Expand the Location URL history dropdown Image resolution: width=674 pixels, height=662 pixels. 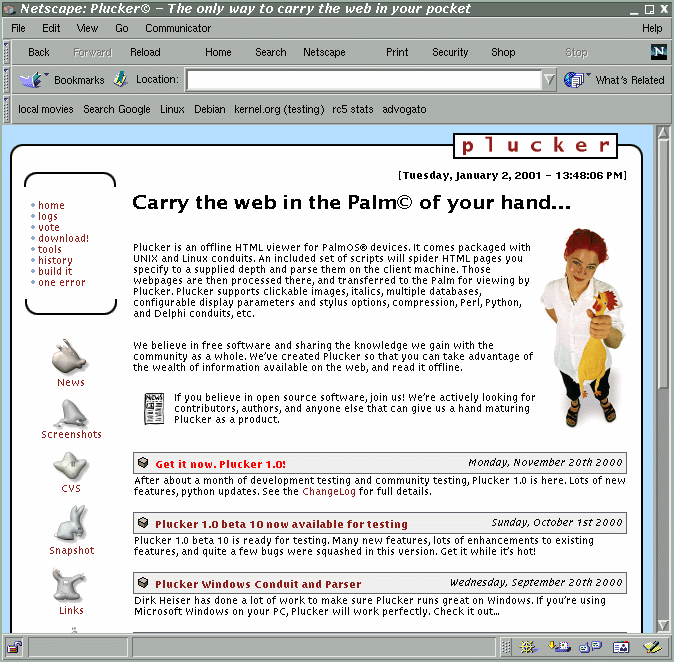[x=549, y=80]
